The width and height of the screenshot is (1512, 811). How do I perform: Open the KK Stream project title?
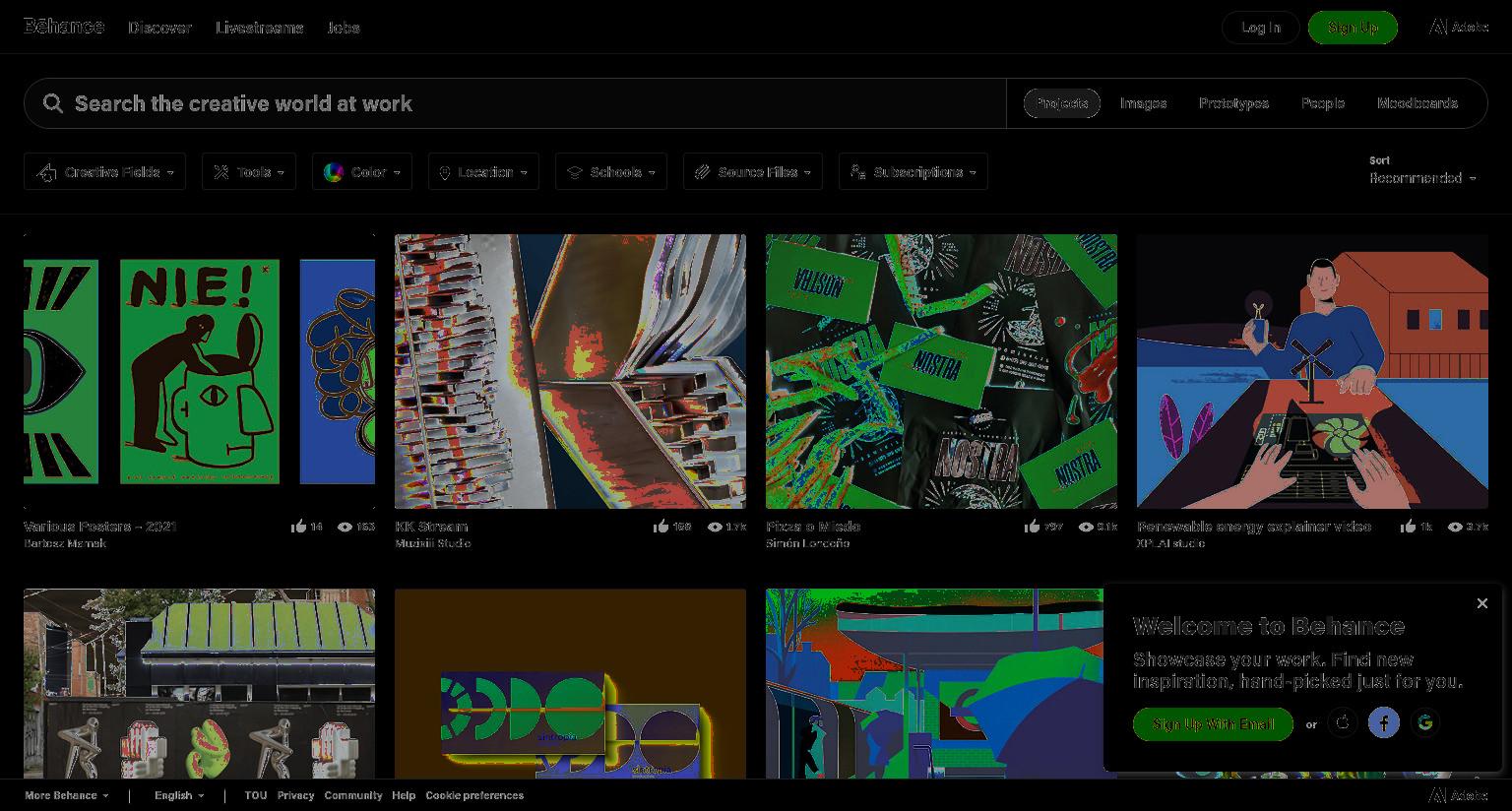click(x=431, y=527)
